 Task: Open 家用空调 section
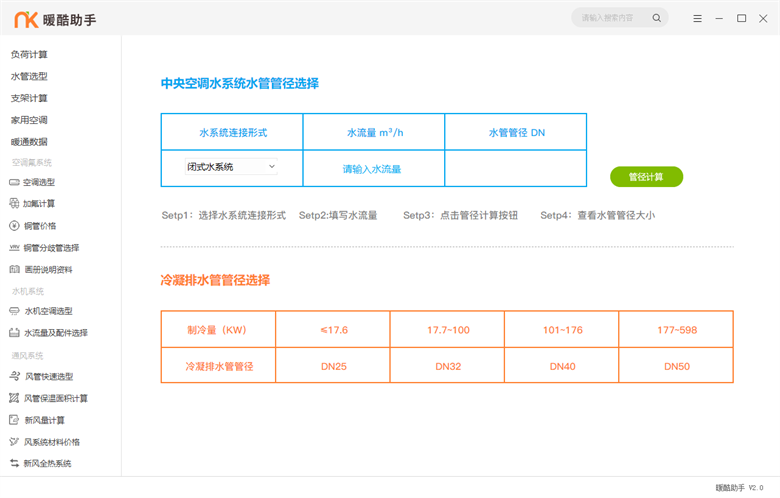coord(29,120)
